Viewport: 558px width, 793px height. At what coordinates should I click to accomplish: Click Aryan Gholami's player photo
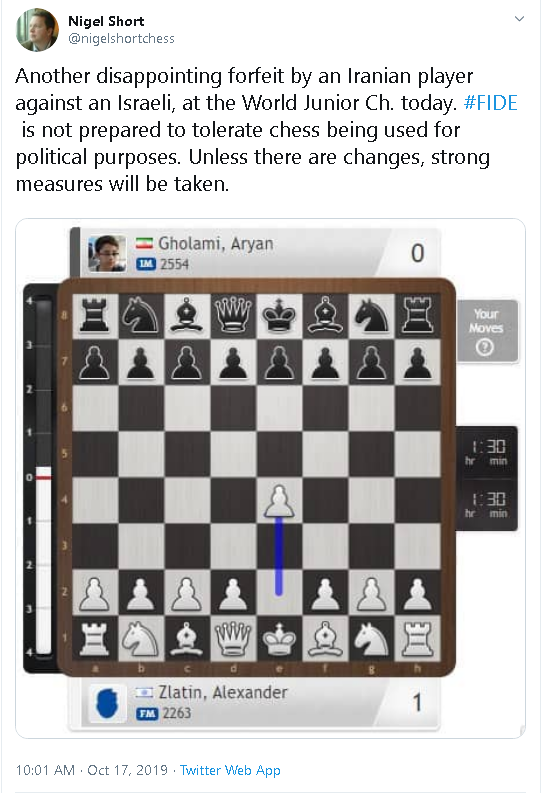coord(107,253)
